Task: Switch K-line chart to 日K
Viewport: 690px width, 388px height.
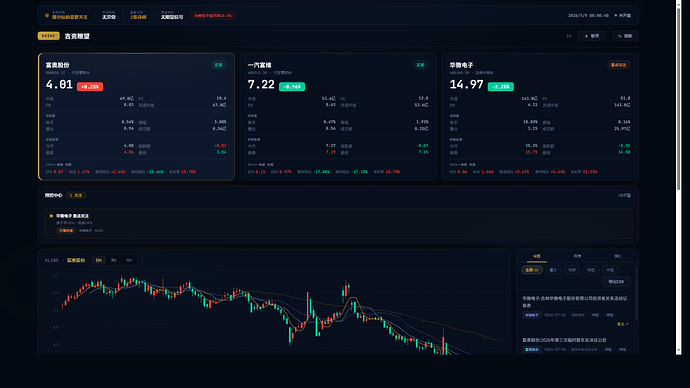Action: click(99, 260)
